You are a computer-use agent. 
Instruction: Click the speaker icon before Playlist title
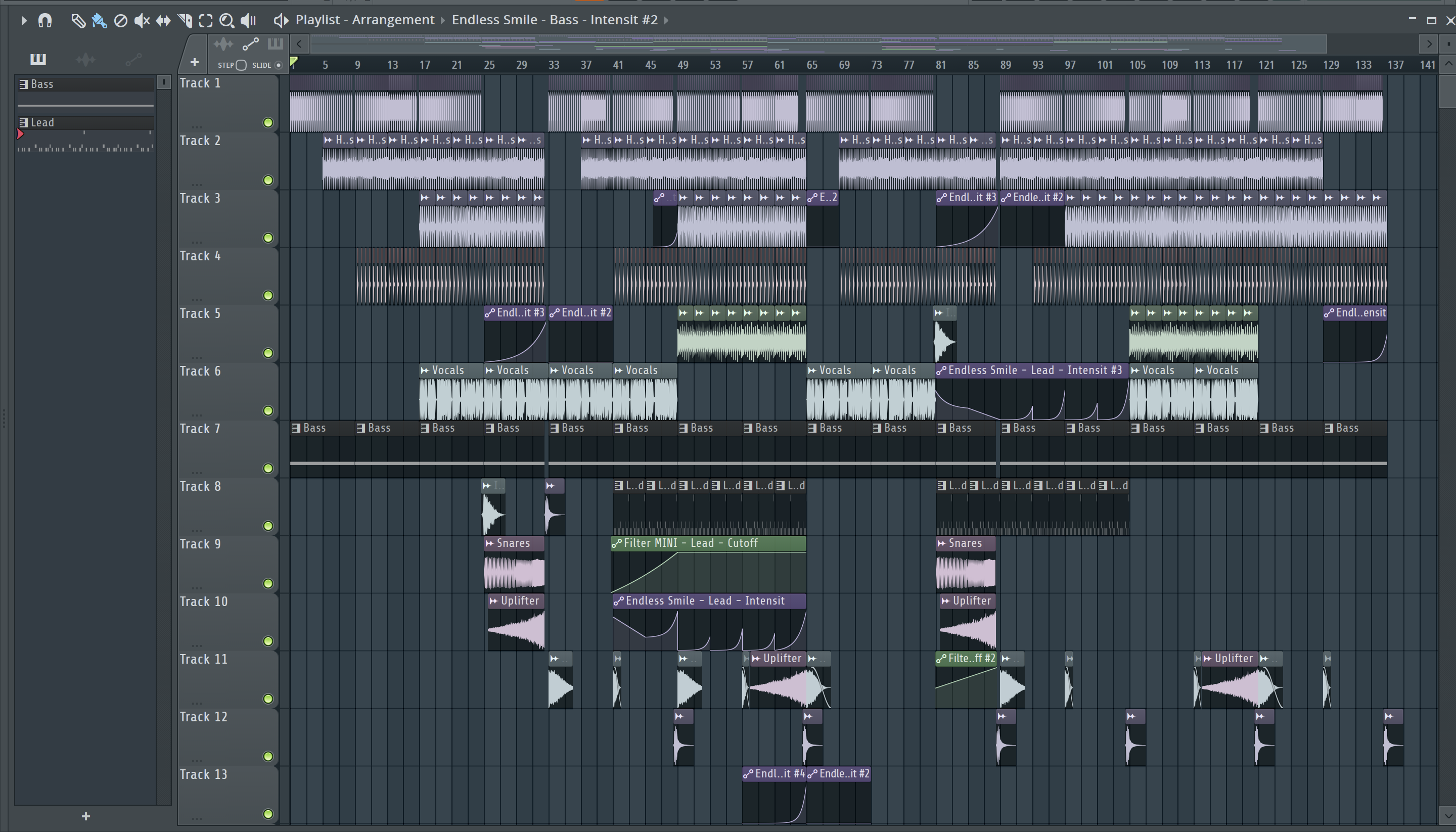tap(281, 21)
